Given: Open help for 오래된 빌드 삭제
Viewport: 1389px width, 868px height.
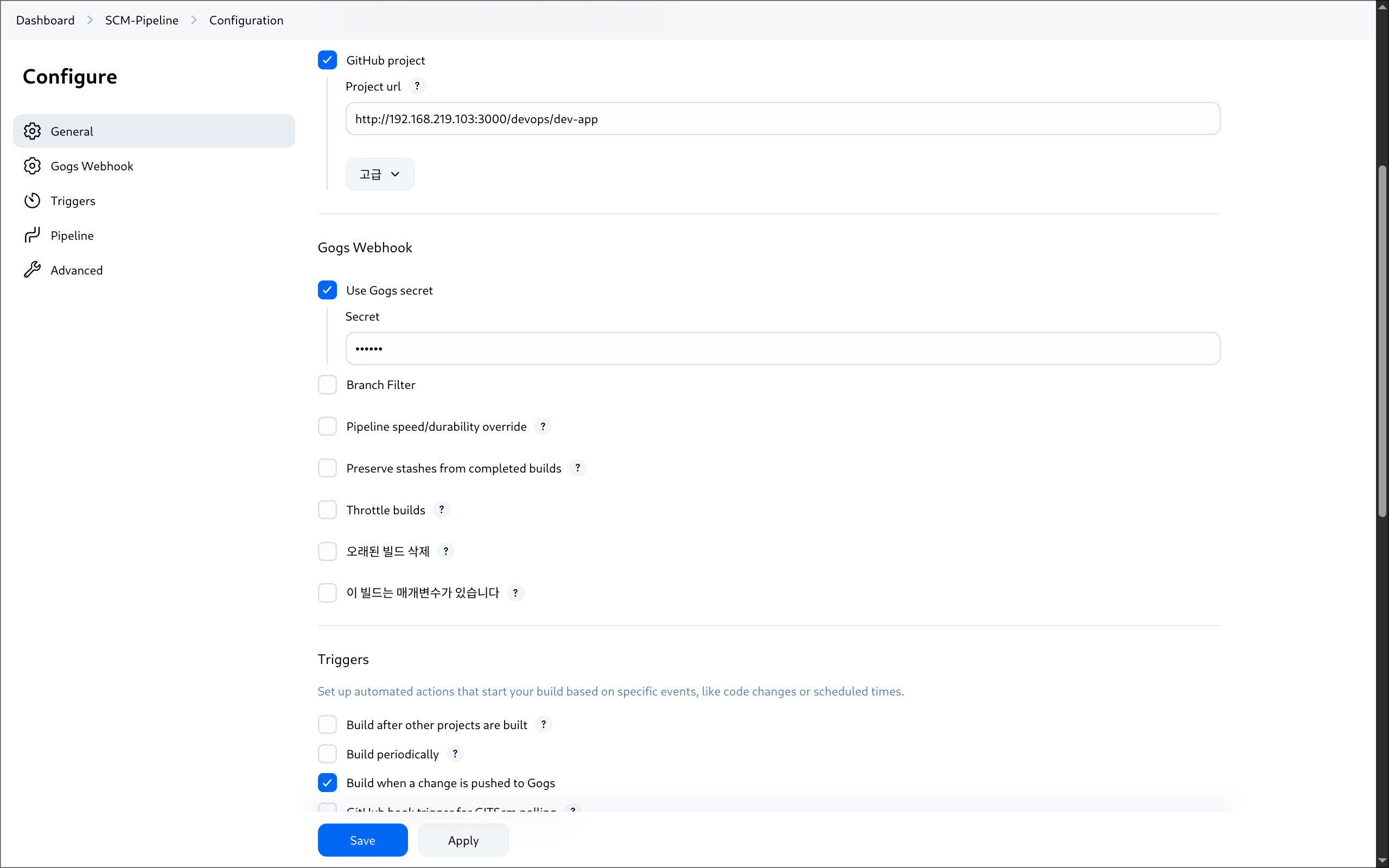Looking at the screenshot, I should point(446,551).
